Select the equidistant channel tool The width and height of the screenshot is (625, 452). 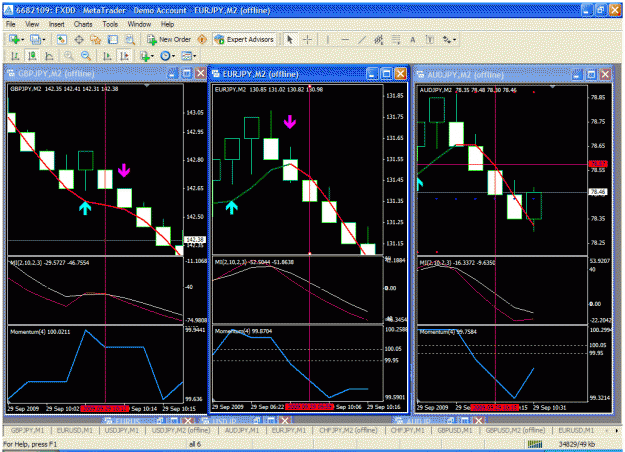click(379, 39)
